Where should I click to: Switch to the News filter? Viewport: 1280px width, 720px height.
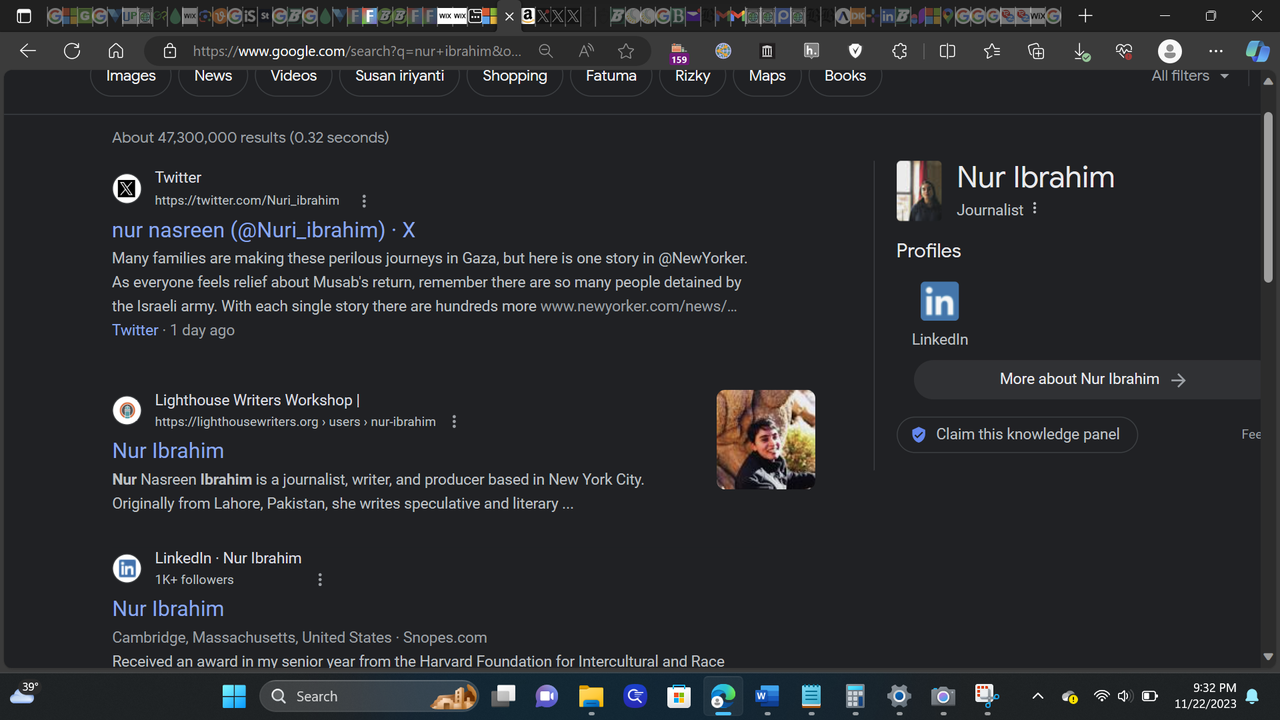point(213,76)
